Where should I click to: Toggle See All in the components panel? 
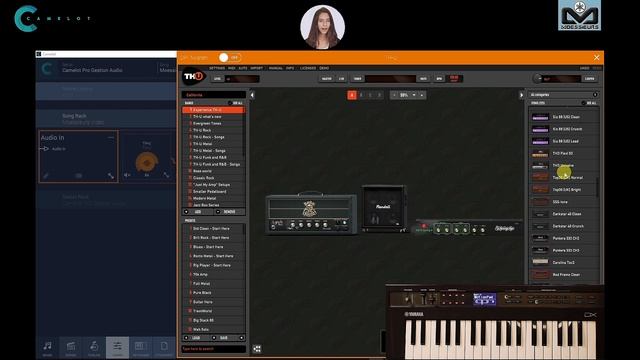[x=589, y=103]
